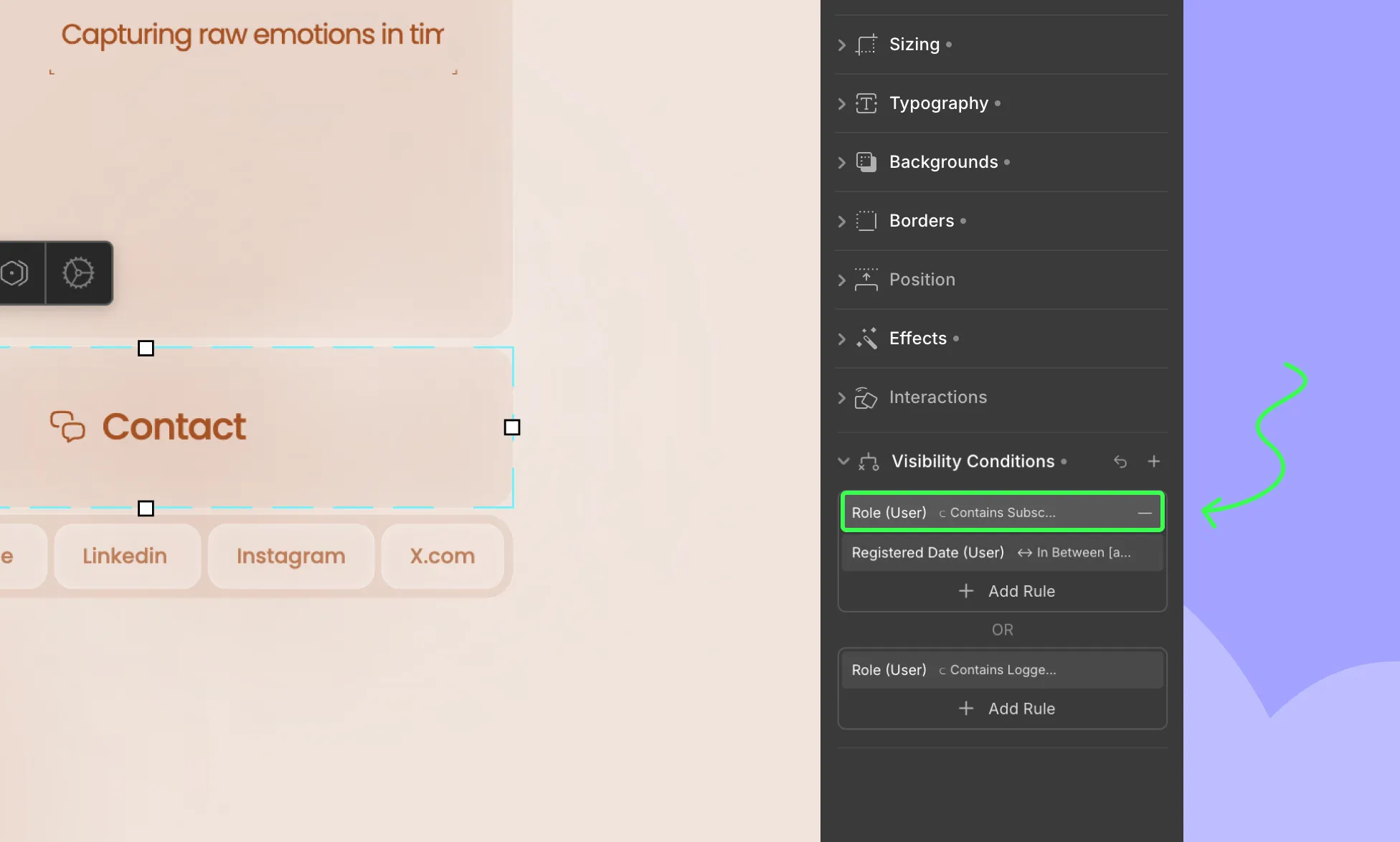Viewport: 1400px width, 842px height.
Task: Click the Backgrounds section label
Action: [x=944, y=162]
